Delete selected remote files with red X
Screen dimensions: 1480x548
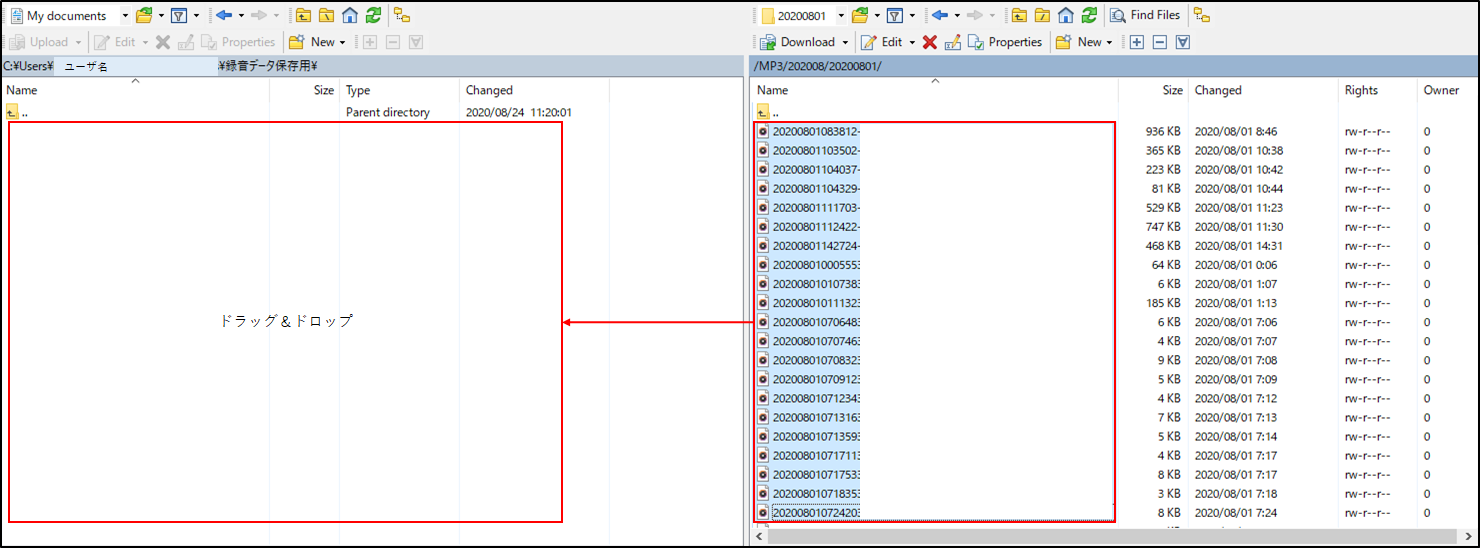tap(930, 42)
